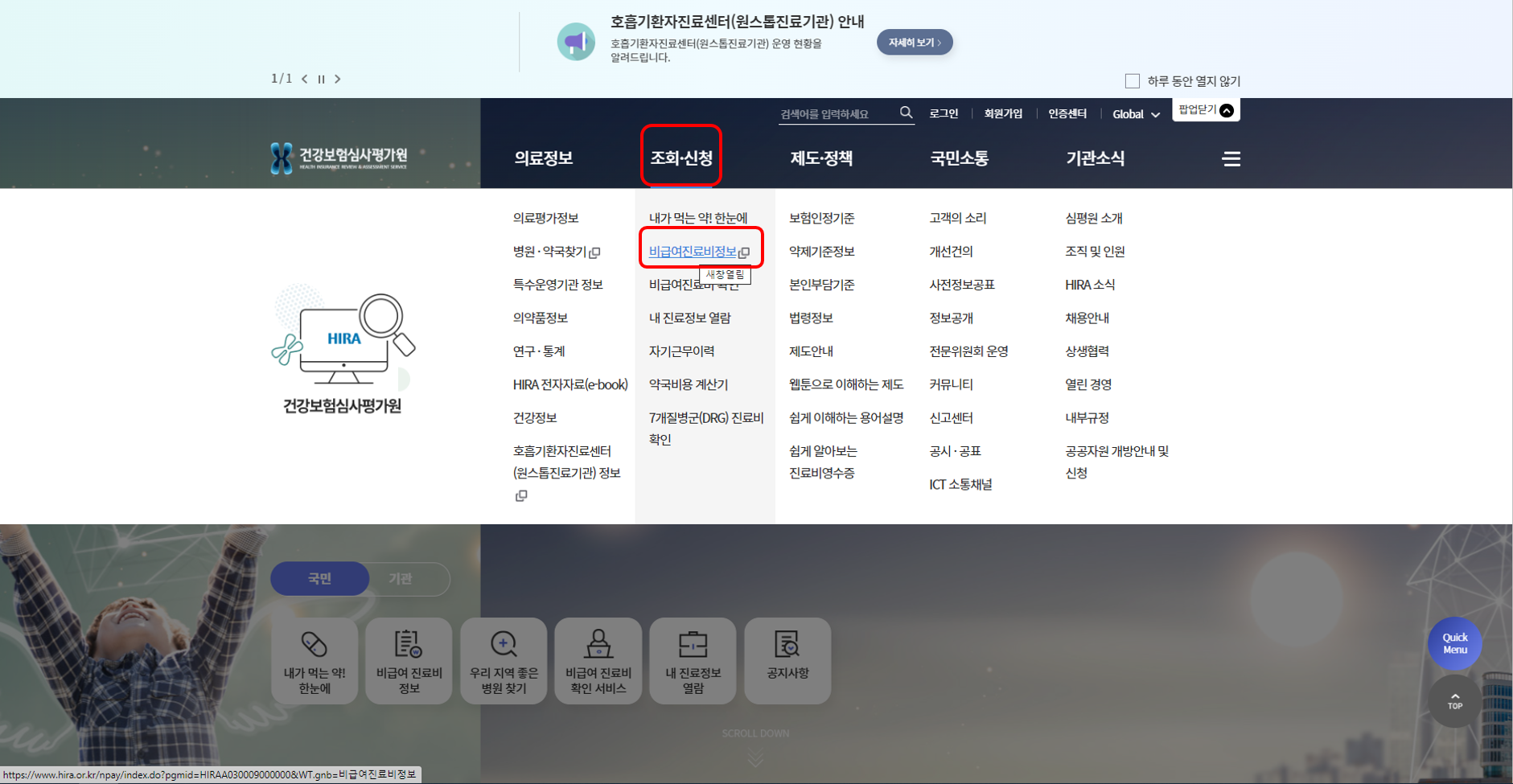Open 의약품정보 submenu item
The image size is (1513, 784).
541,318
